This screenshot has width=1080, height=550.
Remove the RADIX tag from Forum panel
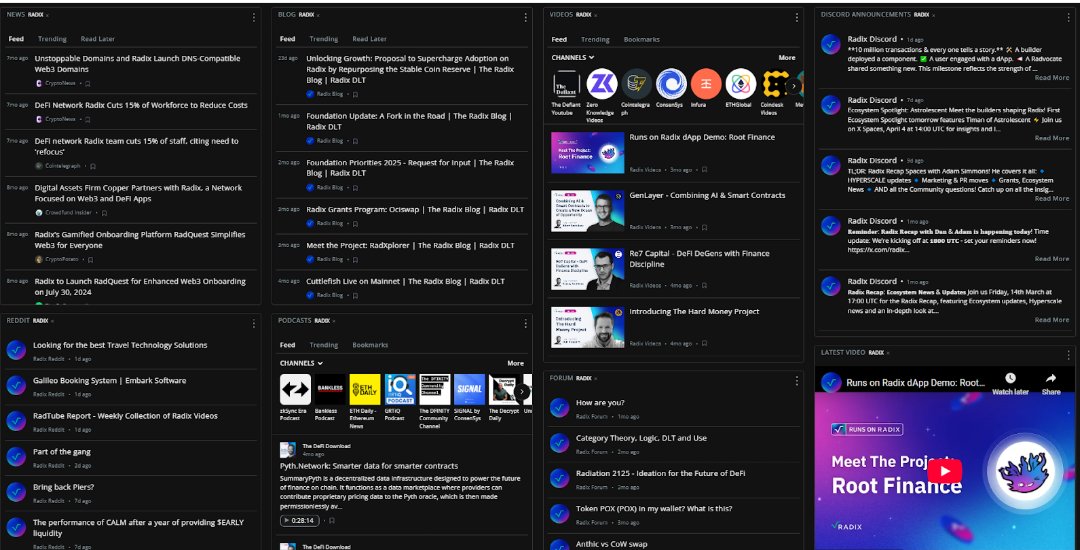[x=594, y=379]
